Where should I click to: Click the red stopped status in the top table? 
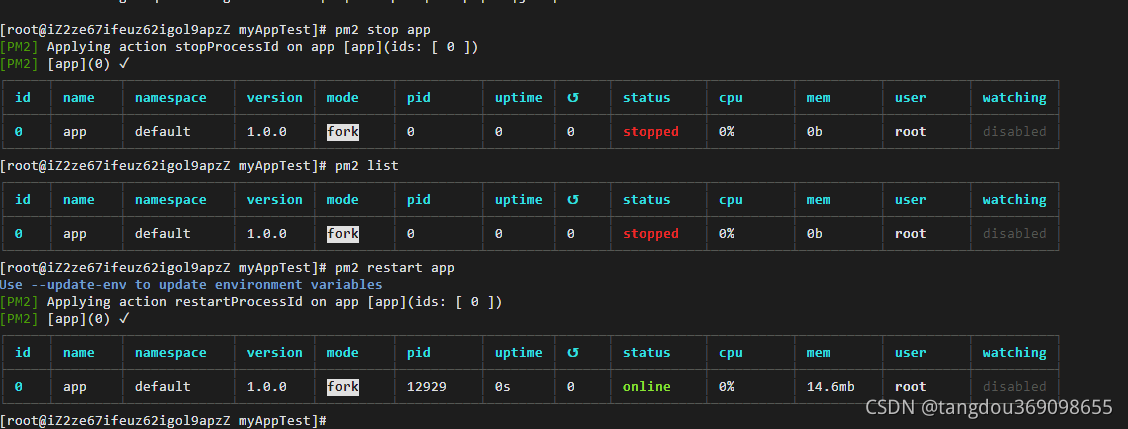pos(650,132)
